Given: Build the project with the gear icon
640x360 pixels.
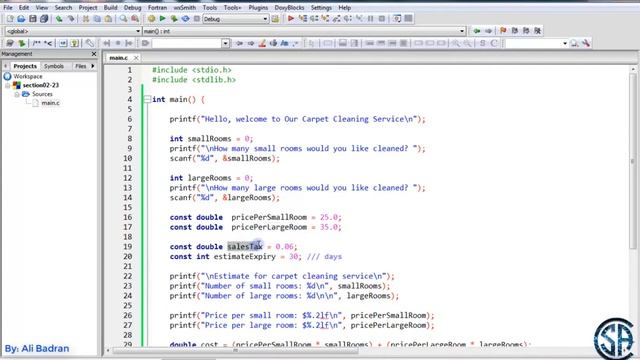Looking at the screenshot, I should 151,19.
